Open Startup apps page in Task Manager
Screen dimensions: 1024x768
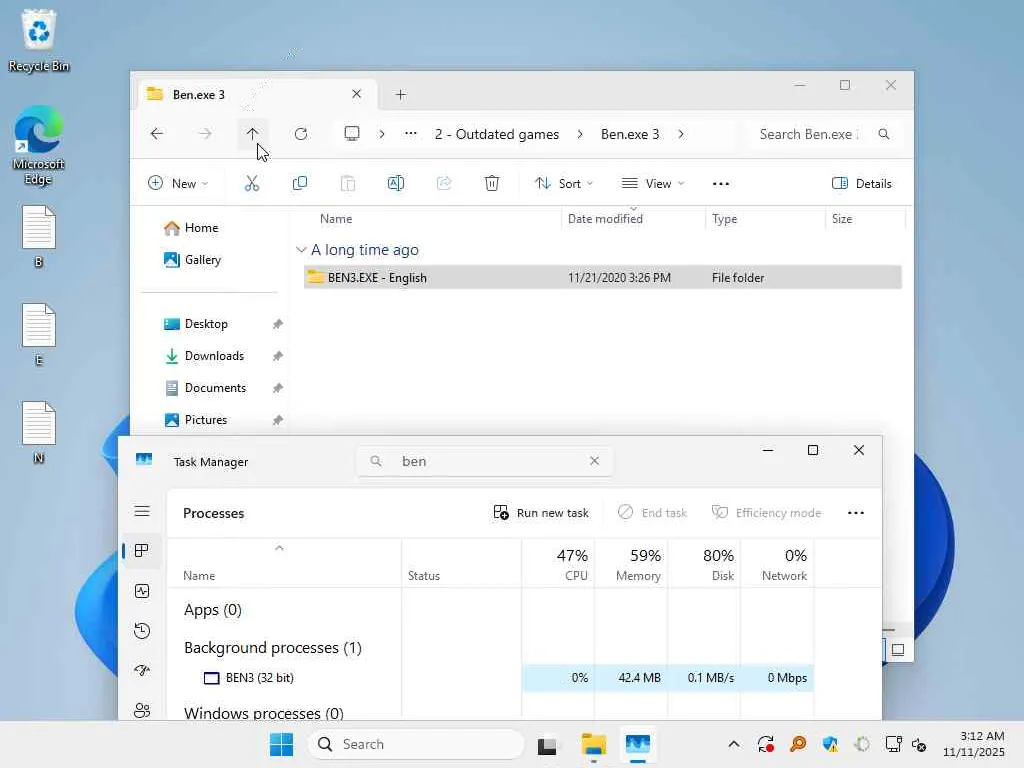[x=142, y=671]
